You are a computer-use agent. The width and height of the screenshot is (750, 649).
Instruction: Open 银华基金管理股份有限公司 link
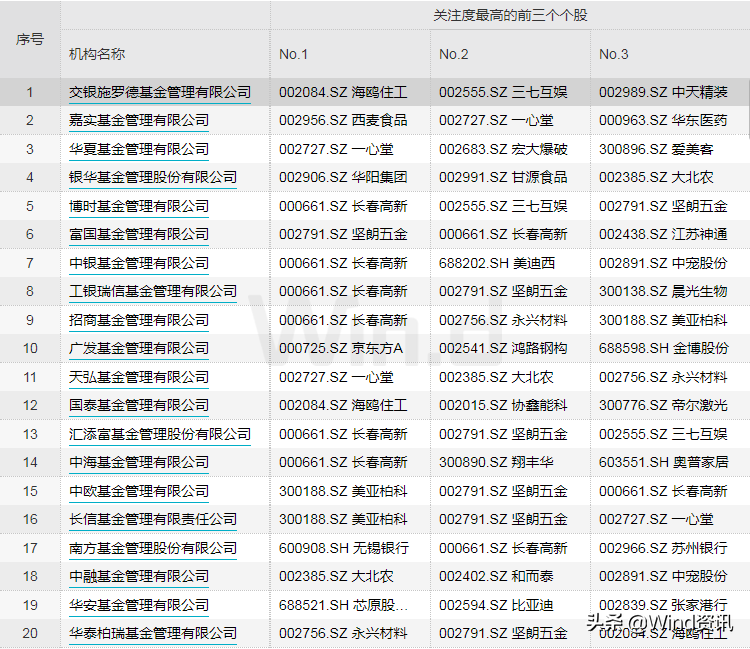pos(153,177)
